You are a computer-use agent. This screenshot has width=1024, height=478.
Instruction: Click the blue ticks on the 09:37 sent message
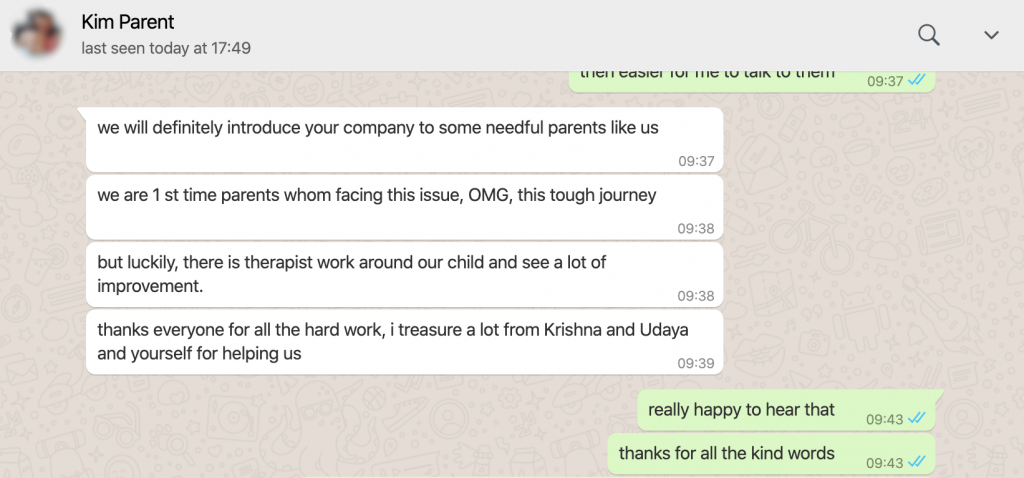[917, 81]
